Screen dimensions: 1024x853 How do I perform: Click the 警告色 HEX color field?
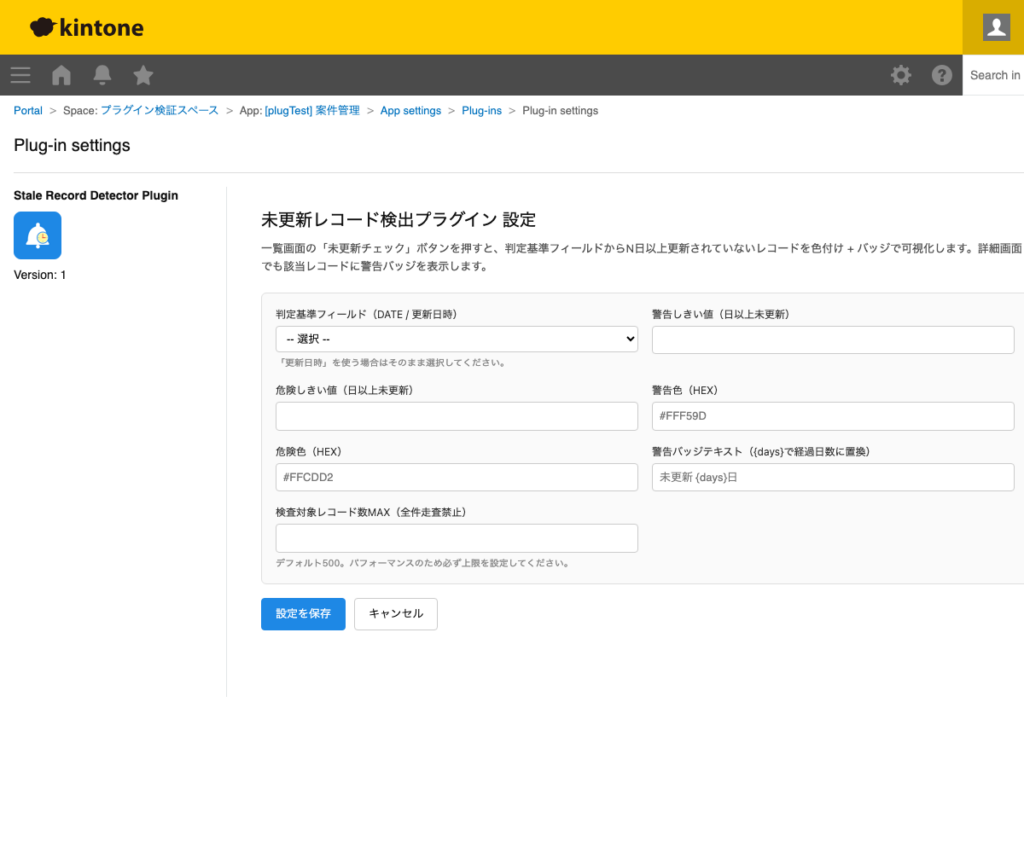[833, 416]
